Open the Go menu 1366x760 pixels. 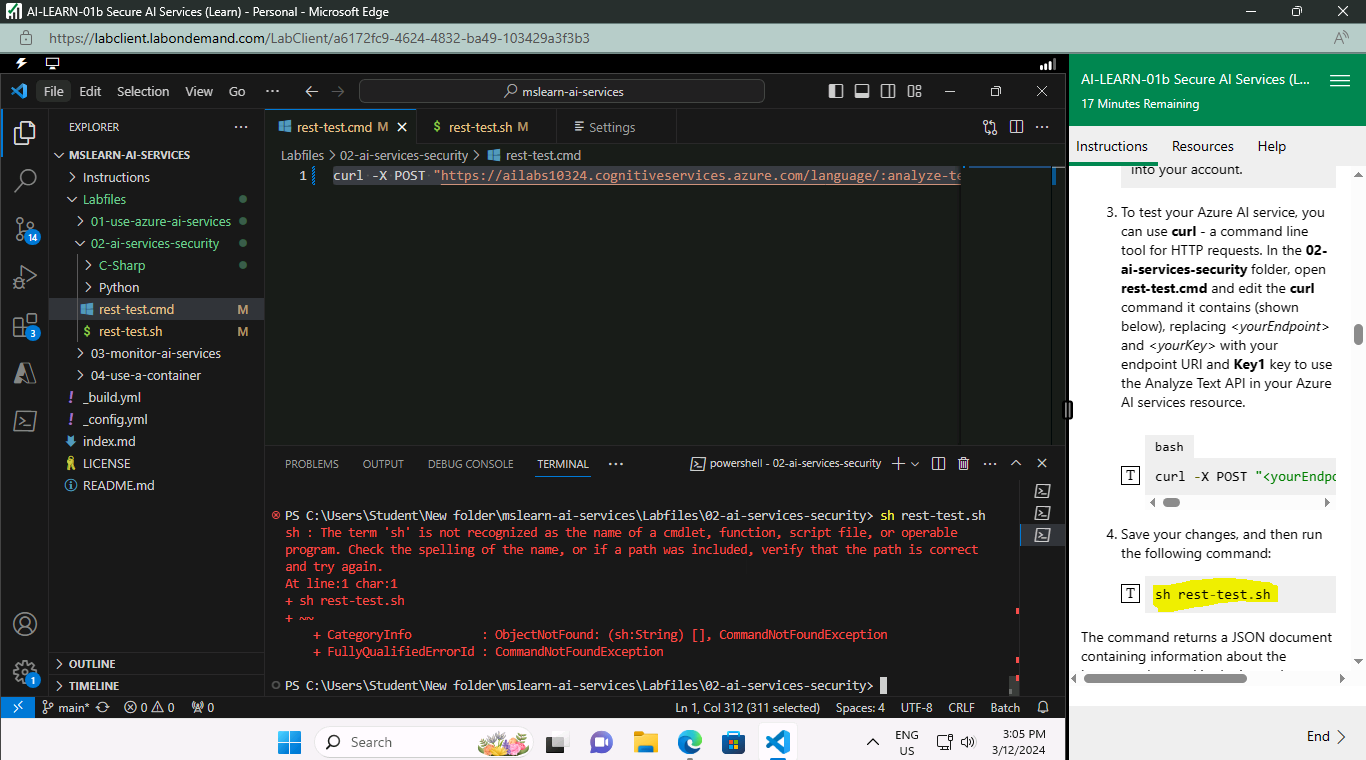237,91
